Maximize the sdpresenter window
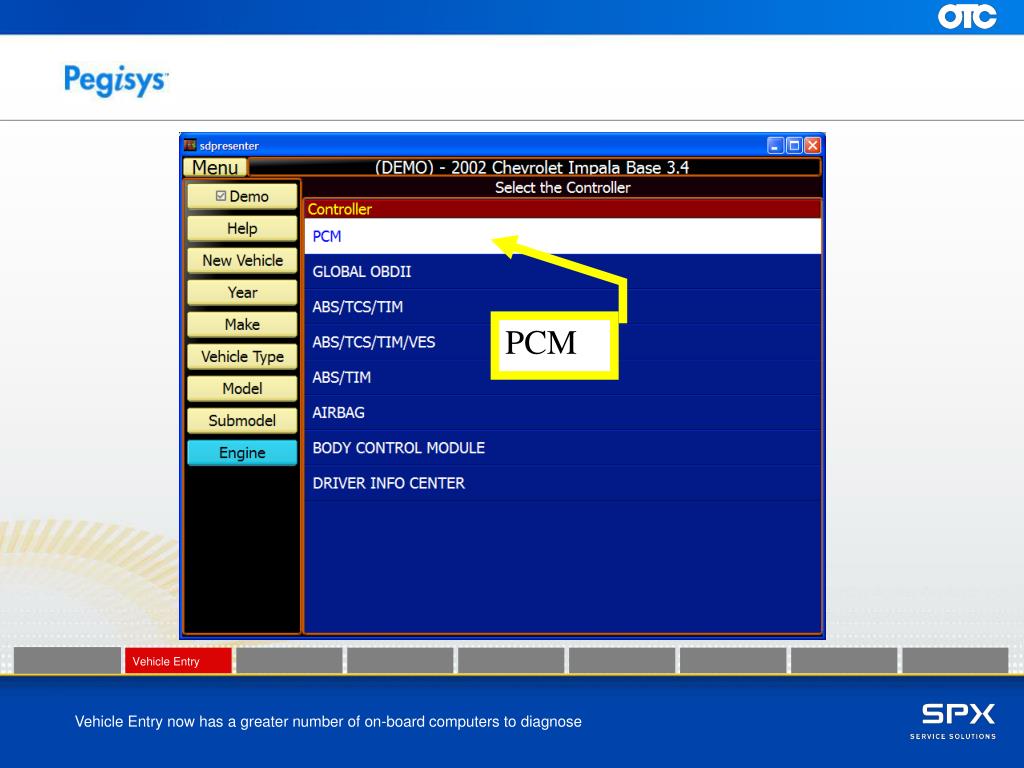The width and height of the screenshot is (1024, 768). pyautogui.click(x=794, y=146)
